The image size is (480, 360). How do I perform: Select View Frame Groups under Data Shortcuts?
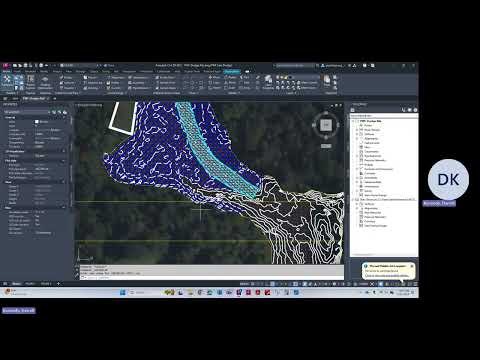tap(375, 226)
